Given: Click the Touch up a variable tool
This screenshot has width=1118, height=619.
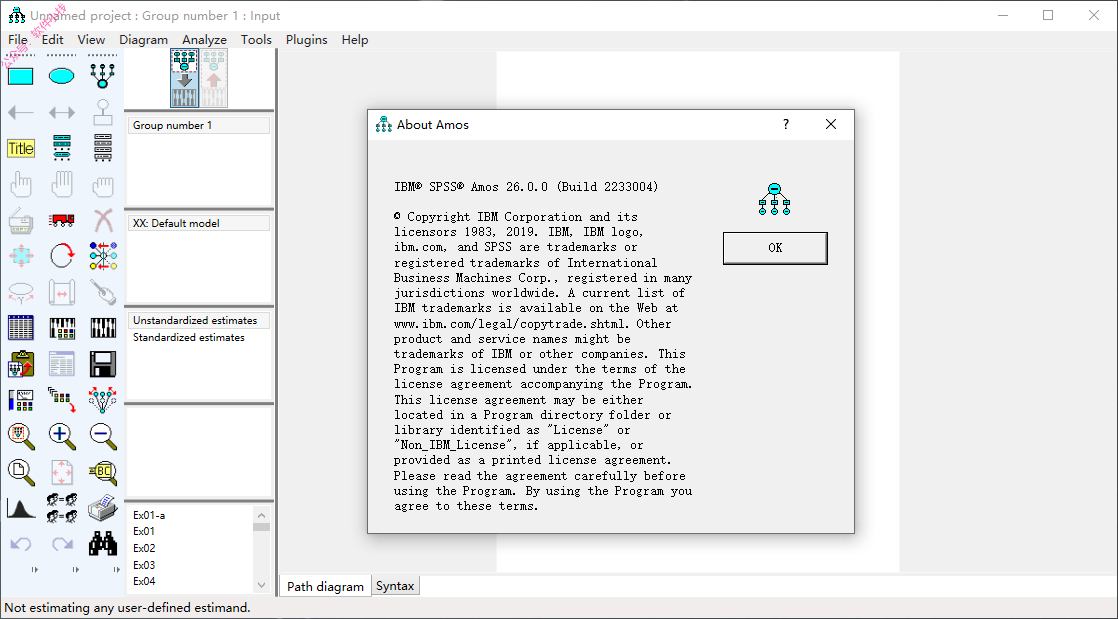Looking at the screenshot, I should 103,292.
